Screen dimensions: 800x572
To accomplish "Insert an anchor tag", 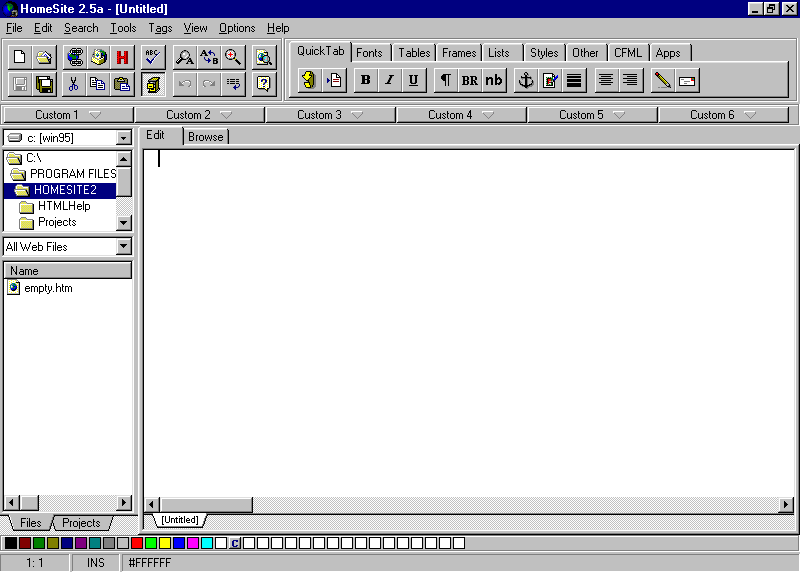I will coord(526,80).
